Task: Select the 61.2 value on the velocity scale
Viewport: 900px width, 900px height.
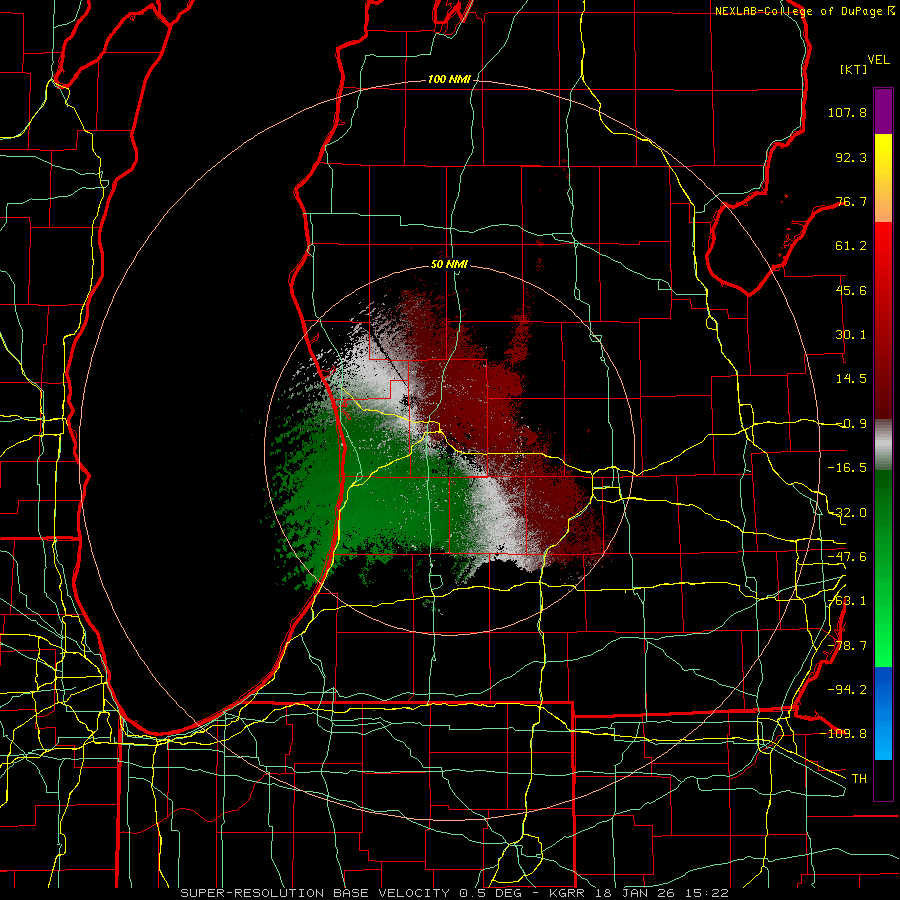Action: [x=851, y=246]
